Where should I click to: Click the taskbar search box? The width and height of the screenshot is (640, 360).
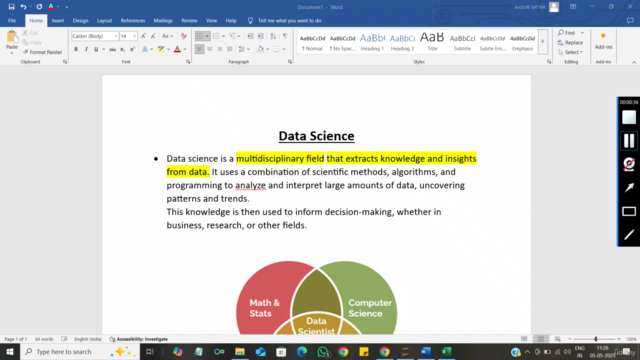coord(80,351)
